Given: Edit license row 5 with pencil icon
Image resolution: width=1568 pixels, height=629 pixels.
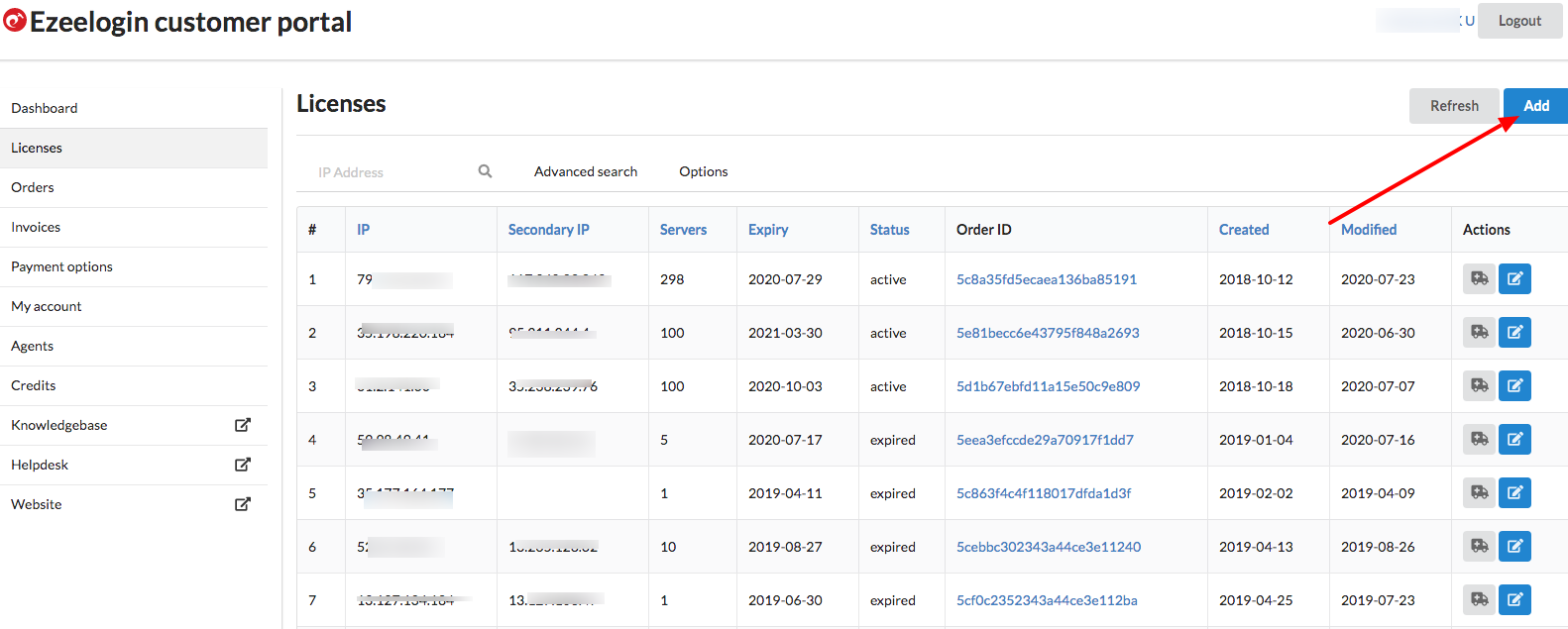Looking at the screenshot, I should point(1514,493).
